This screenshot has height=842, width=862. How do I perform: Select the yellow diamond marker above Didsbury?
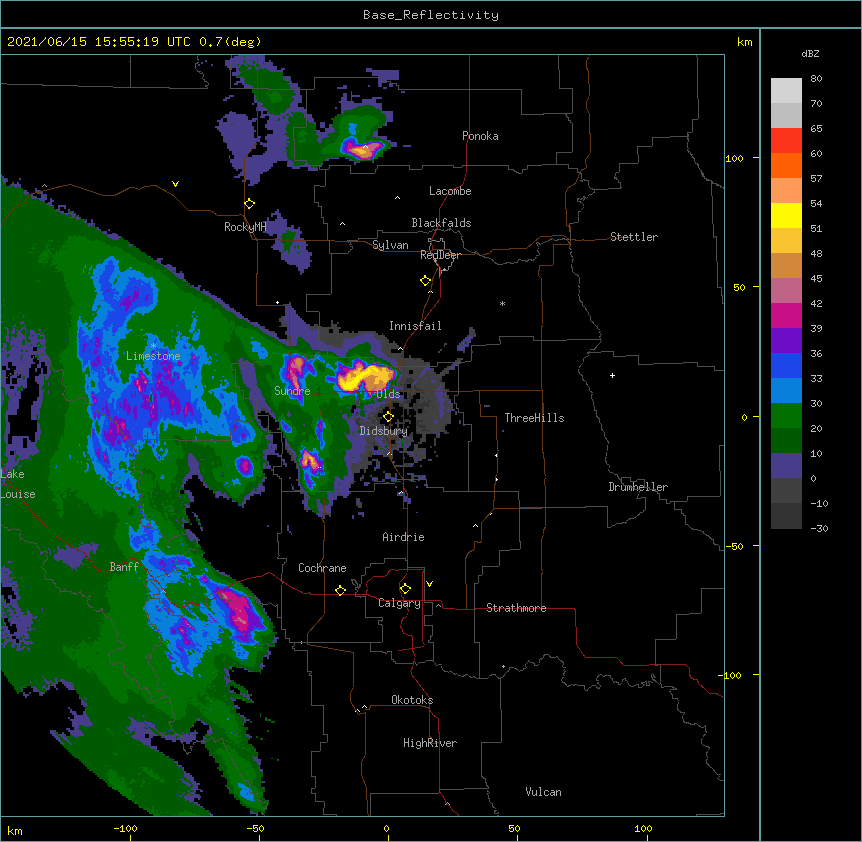[x=389, y=417]
